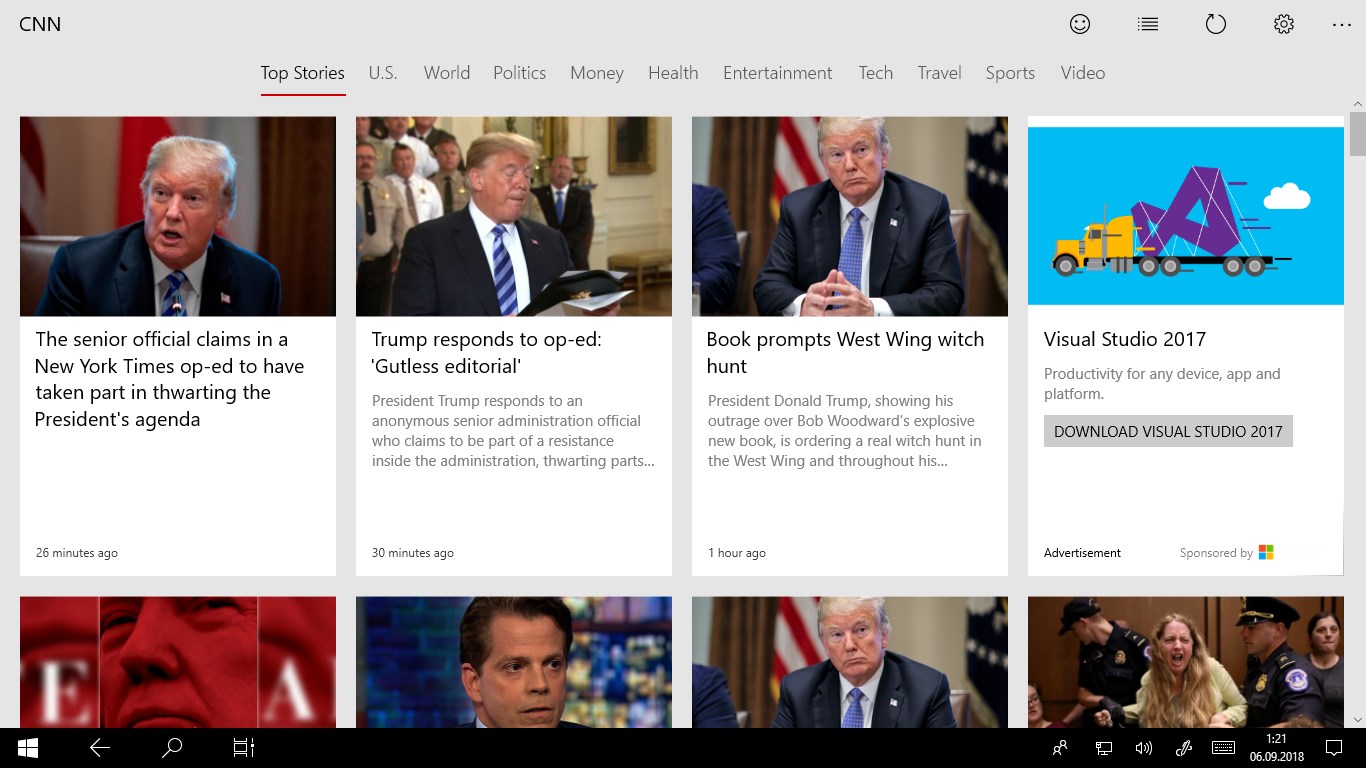The image size is (1366, 768).
Task: Click the scrollbar up arrow
Action: click(1358, 103)
